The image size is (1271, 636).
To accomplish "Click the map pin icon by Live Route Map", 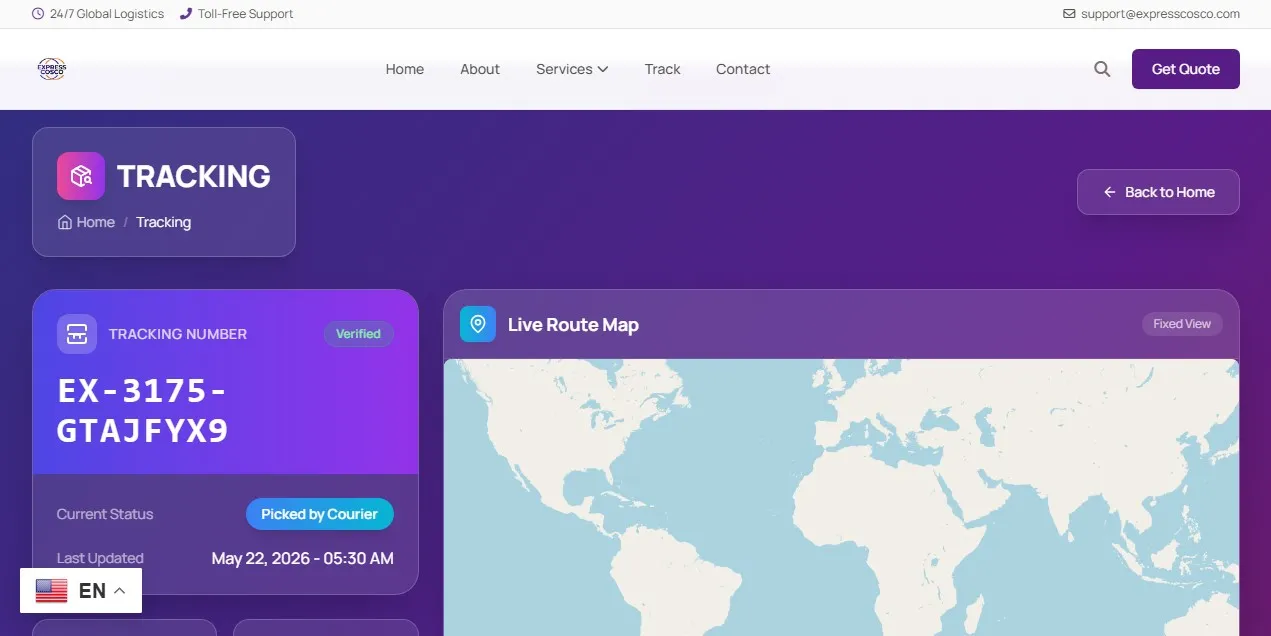I will click(x=478, y=324).
